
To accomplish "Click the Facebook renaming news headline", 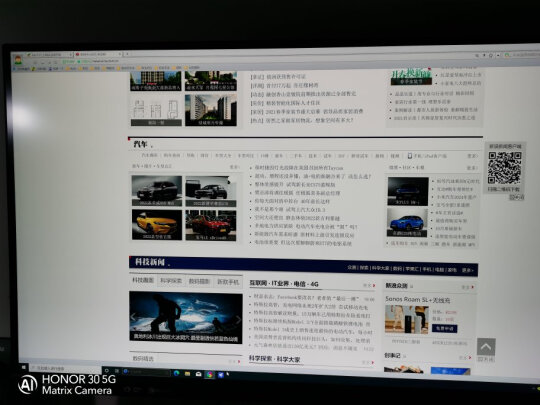I will (x=307, y=298).
